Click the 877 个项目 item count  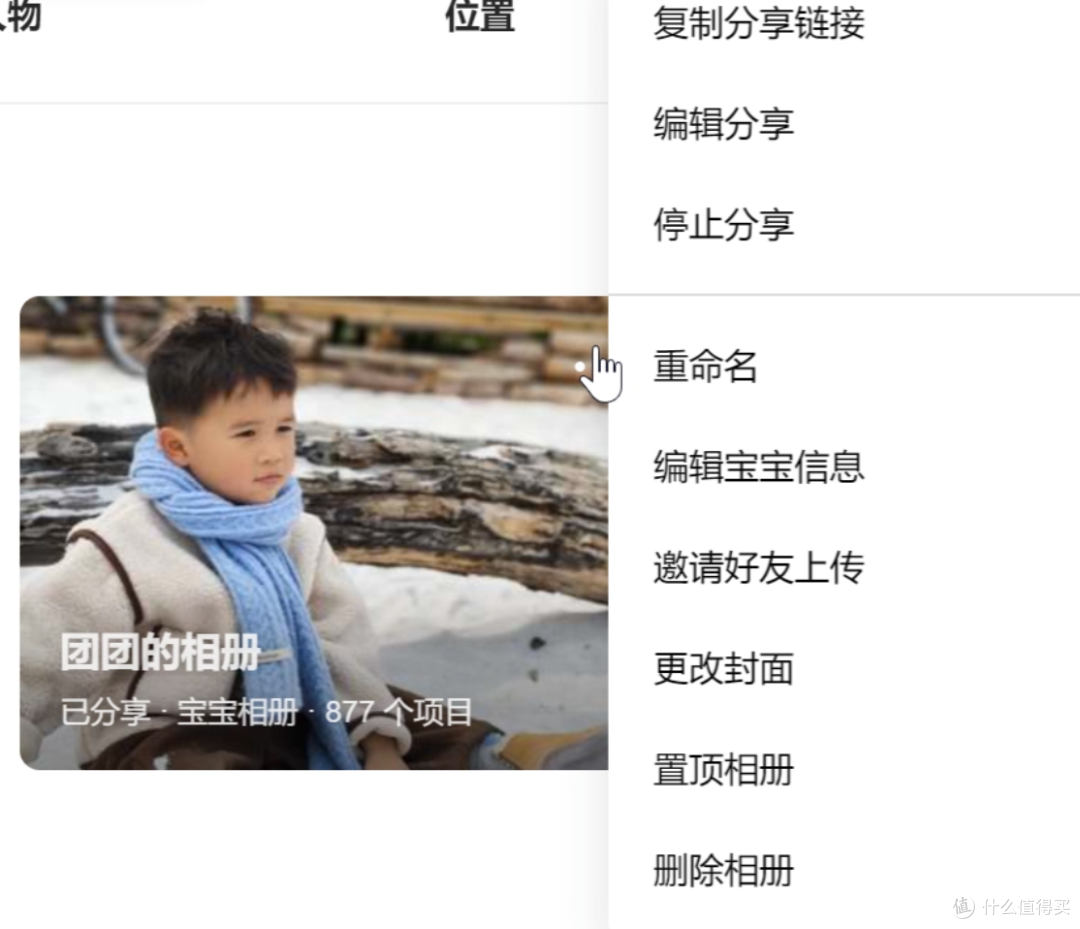tap(399, 711)
